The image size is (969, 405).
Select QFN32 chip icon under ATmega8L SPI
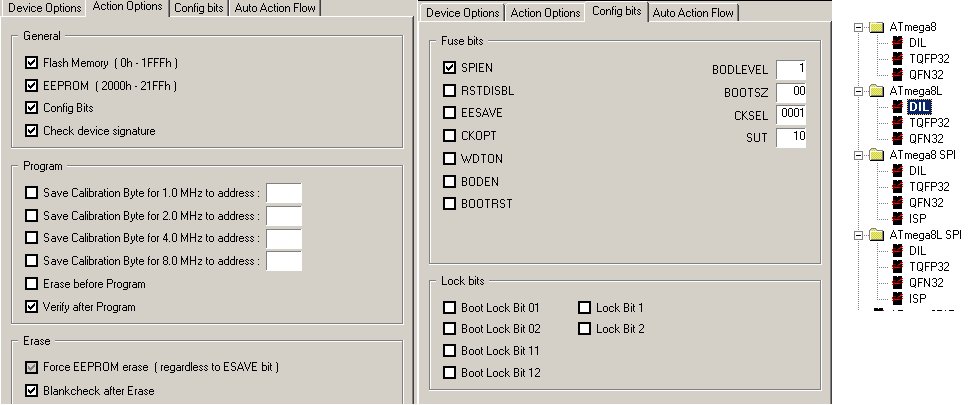click(897, 283)
